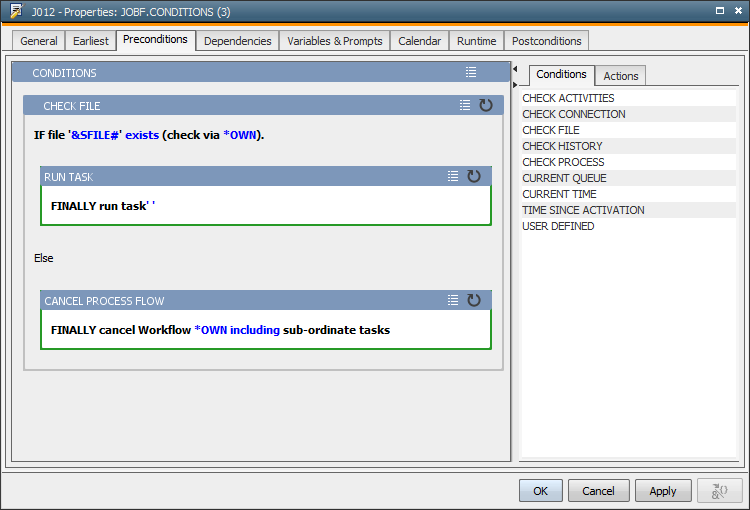
Task: Collapse the side panel with the arrow
Action: tap(514, 70)
